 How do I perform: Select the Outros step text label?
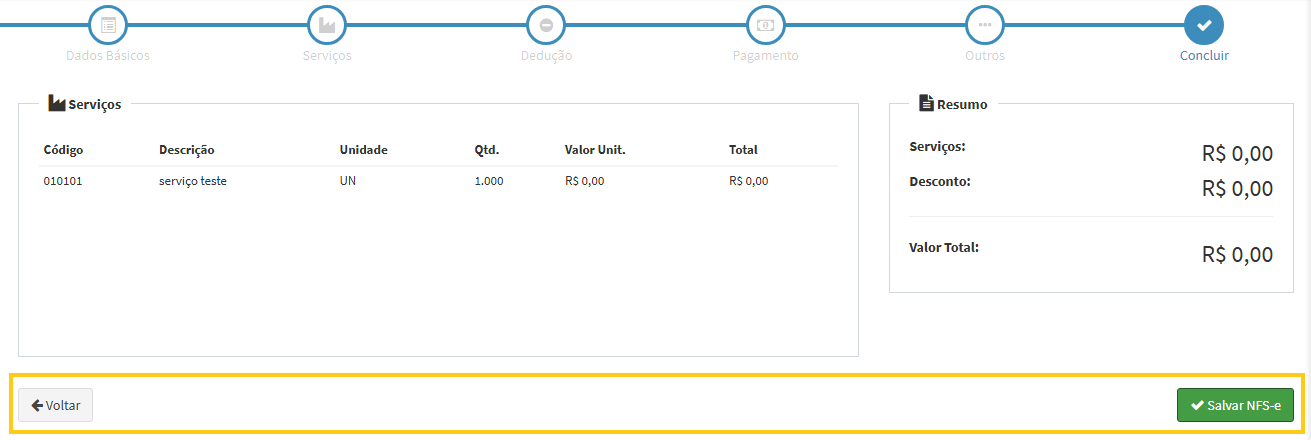[x=985, y=56]
